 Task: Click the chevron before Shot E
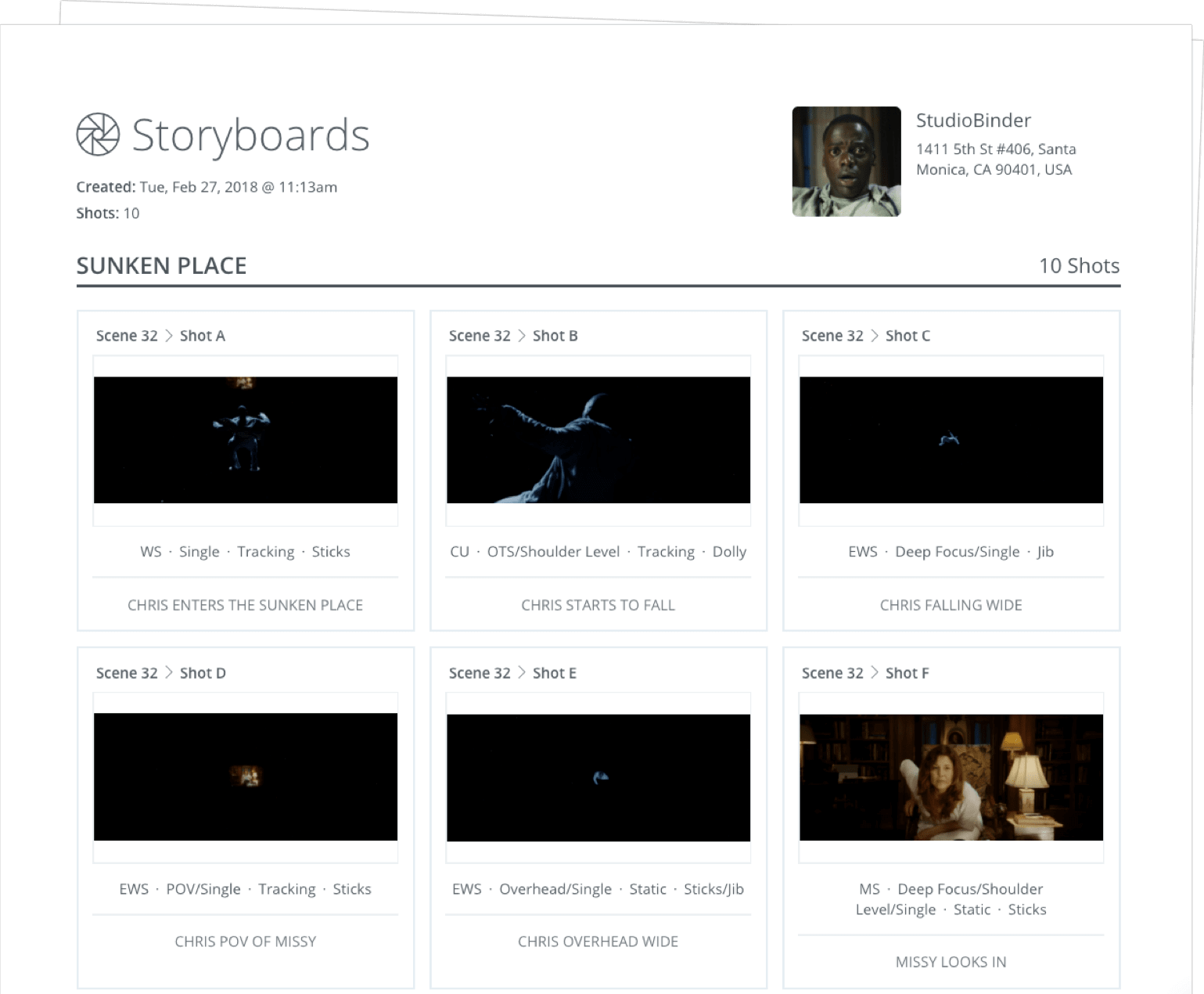521,673
